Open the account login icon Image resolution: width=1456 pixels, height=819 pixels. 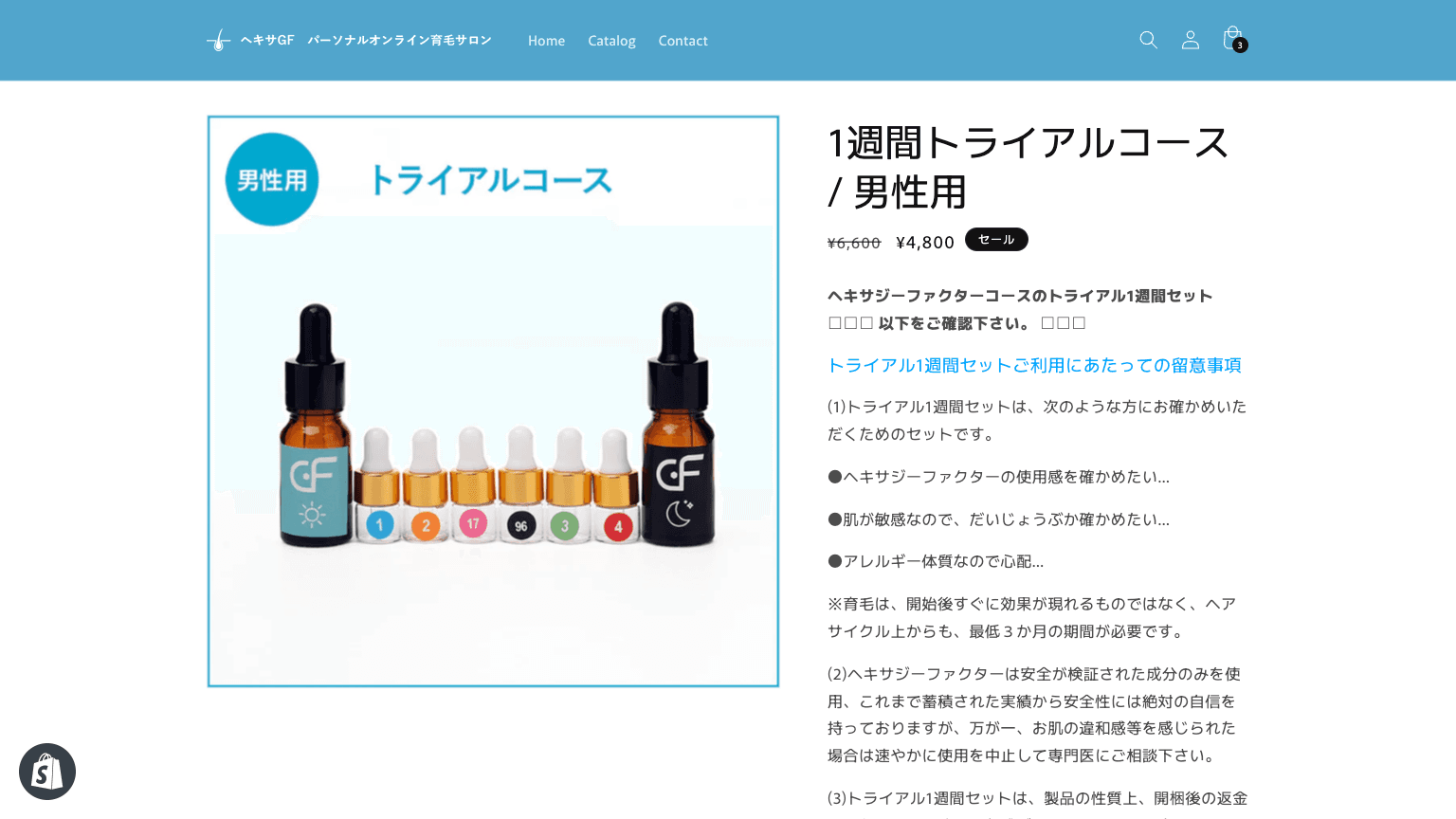(x=1191, y=40)
